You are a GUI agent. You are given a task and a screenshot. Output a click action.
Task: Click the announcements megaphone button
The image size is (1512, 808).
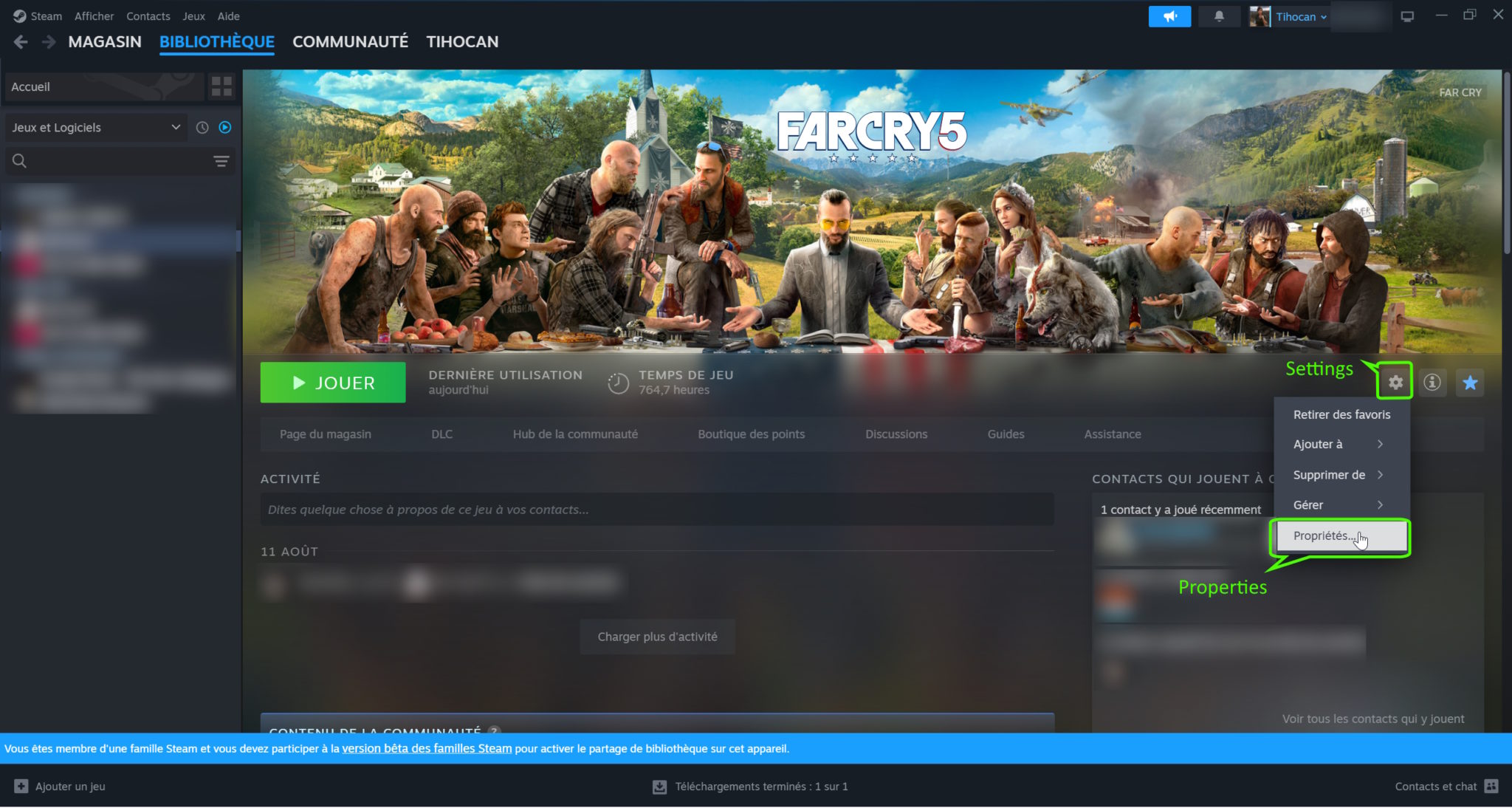coord(1169,16)
